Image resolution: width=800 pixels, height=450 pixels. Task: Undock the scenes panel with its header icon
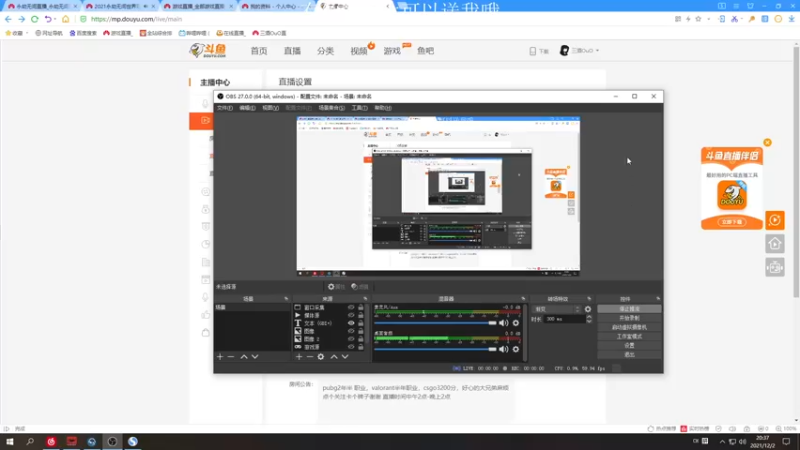pyautogui.click(x=286, y=299)
